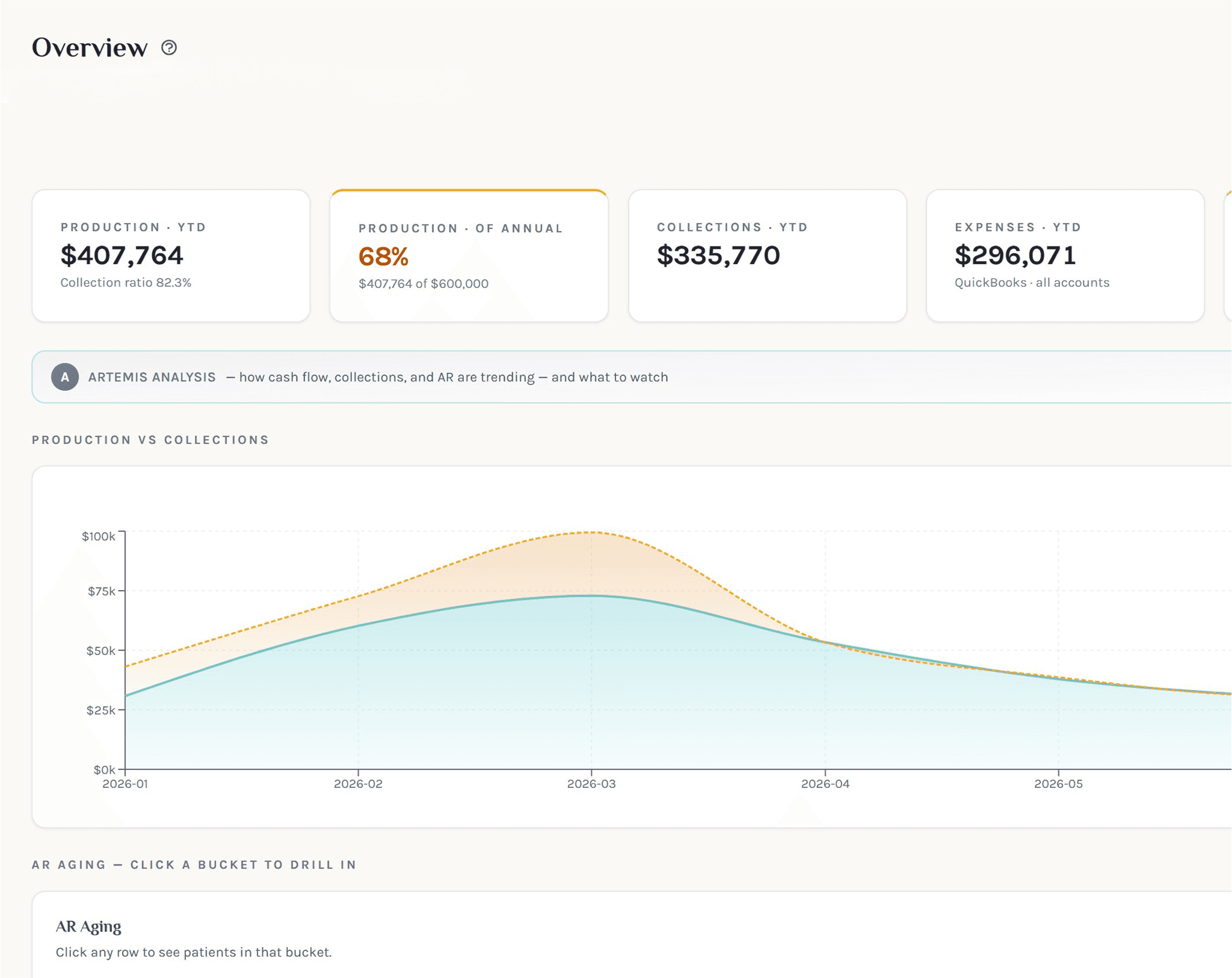Click the orange "68%" value

pyautogui.click(x=384, y=257)
